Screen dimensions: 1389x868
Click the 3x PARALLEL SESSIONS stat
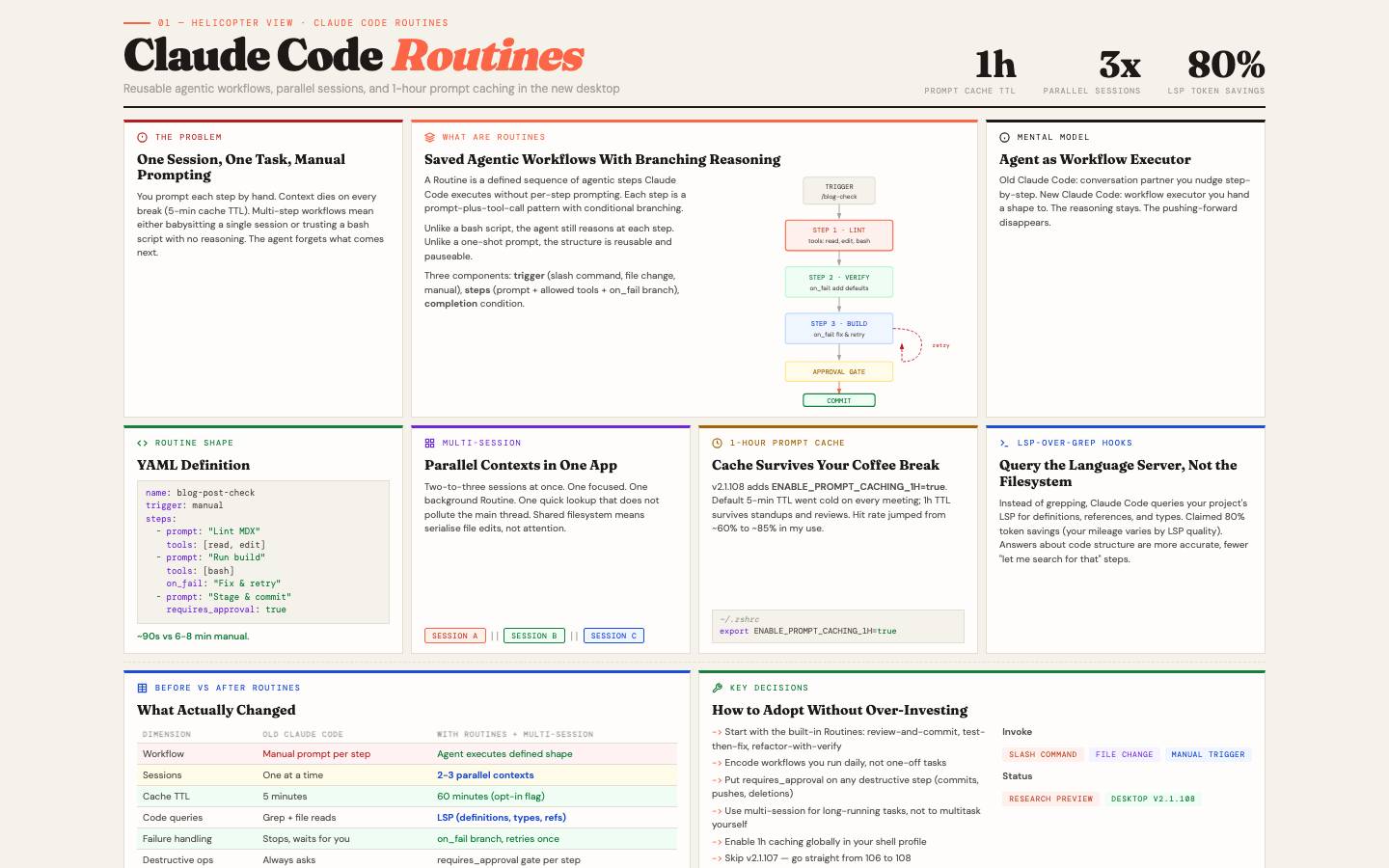pyautogui.click(x=1092, y=71)
